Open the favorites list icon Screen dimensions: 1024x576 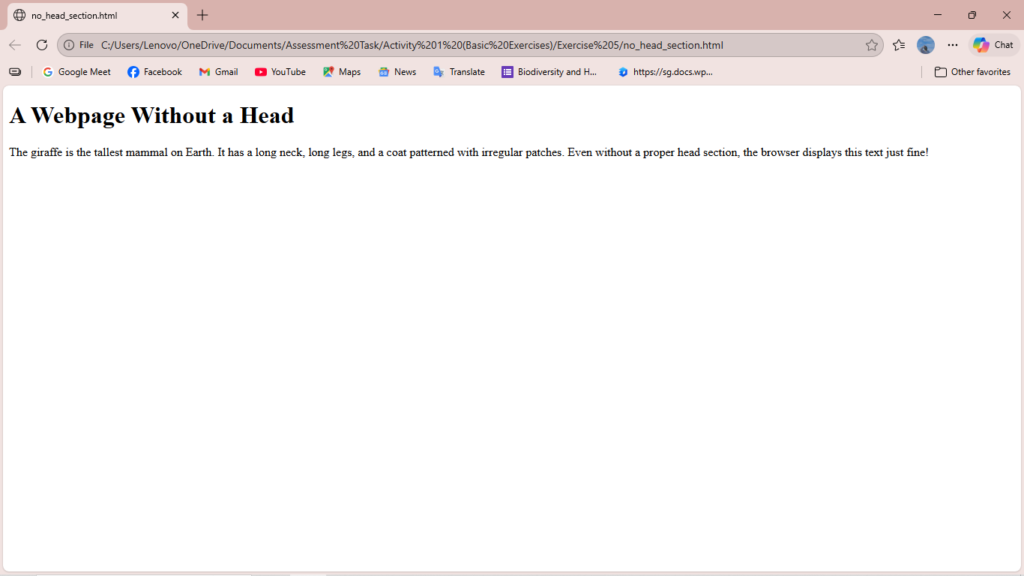point(899,45)
